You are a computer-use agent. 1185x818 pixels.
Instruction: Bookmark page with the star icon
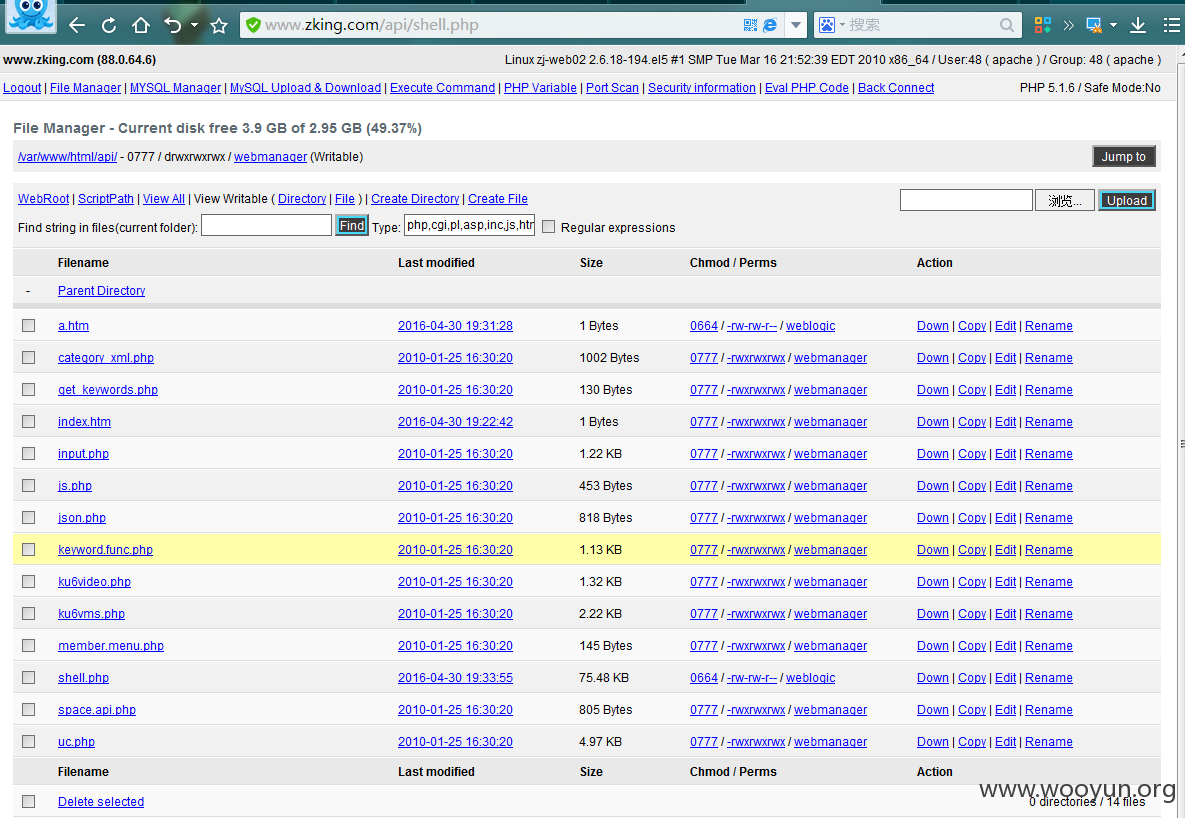(219, 25)
